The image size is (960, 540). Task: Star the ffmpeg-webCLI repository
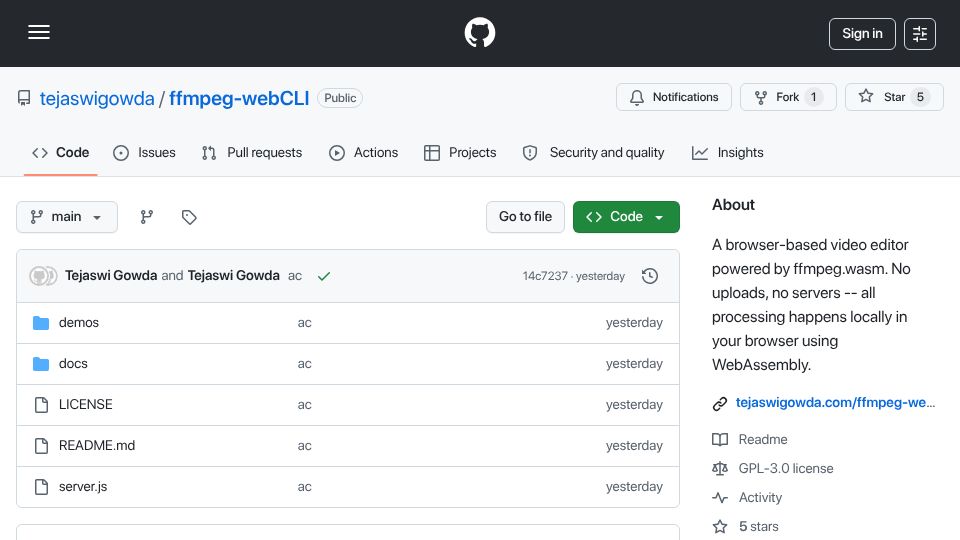(x=894, y=97)
